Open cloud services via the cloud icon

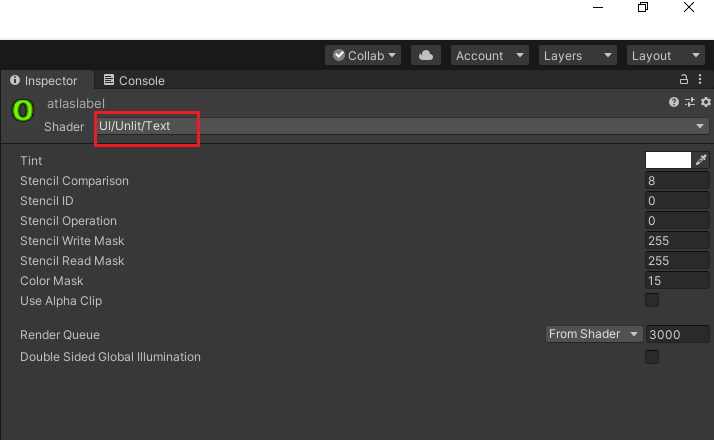426,56
